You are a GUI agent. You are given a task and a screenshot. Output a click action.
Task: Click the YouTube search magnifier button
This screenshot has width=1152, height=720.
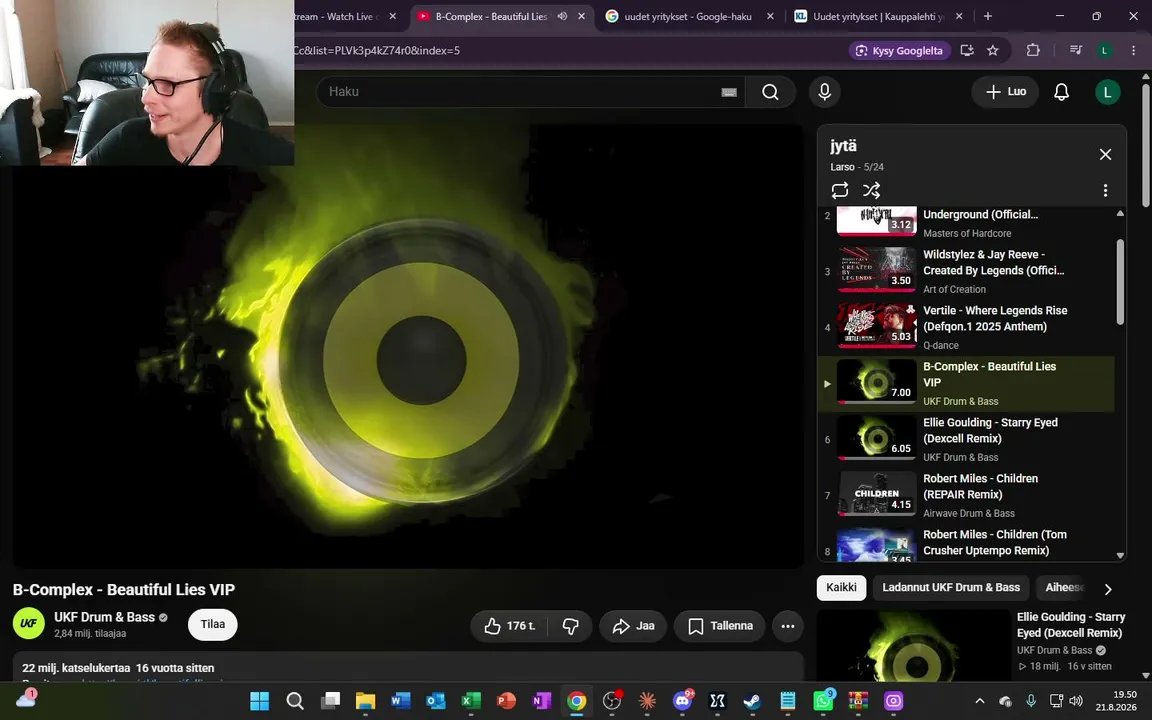[770, 92]
